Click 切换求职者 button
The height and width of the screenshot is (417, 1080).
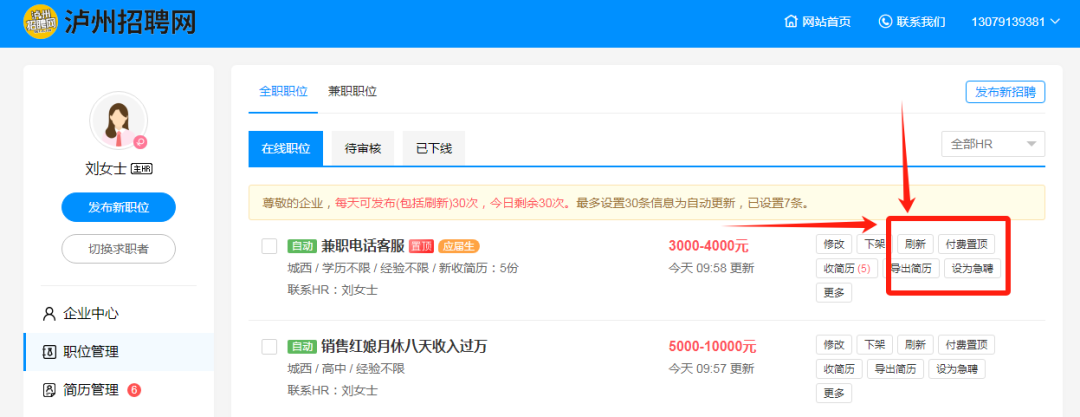118,249
